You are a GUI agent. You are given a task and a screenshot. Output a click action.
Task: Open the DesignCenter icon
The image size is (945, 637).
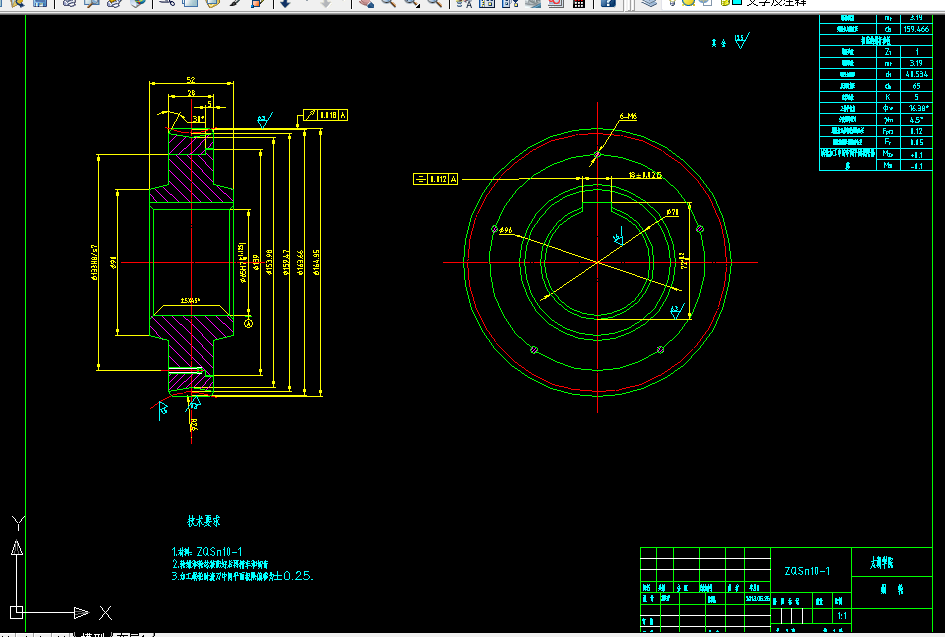pyautogui.click(x=486, y=3)
